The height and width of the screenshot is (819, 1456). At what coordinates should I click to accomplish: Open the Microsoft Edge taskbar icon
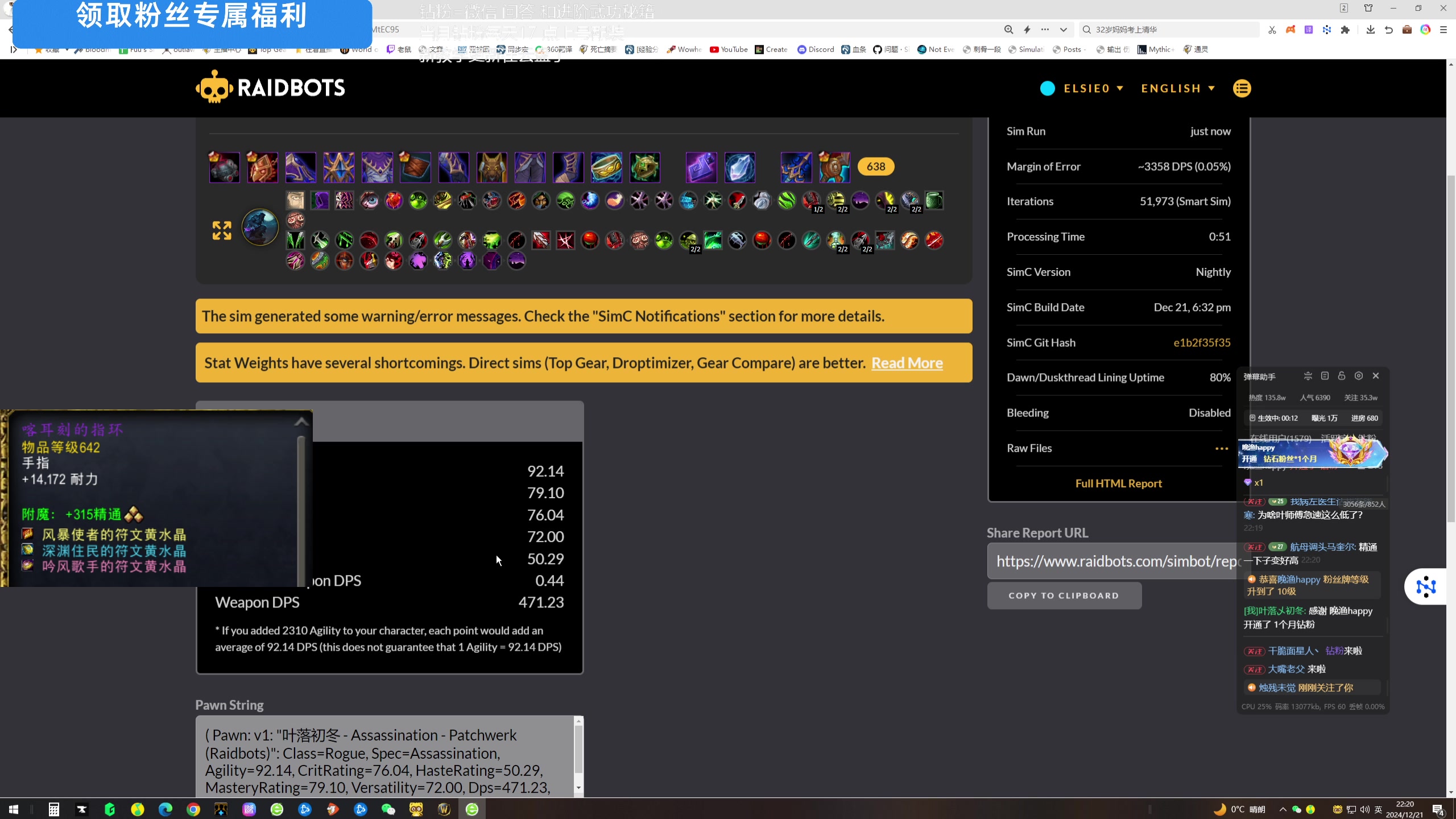coord(166,809)
